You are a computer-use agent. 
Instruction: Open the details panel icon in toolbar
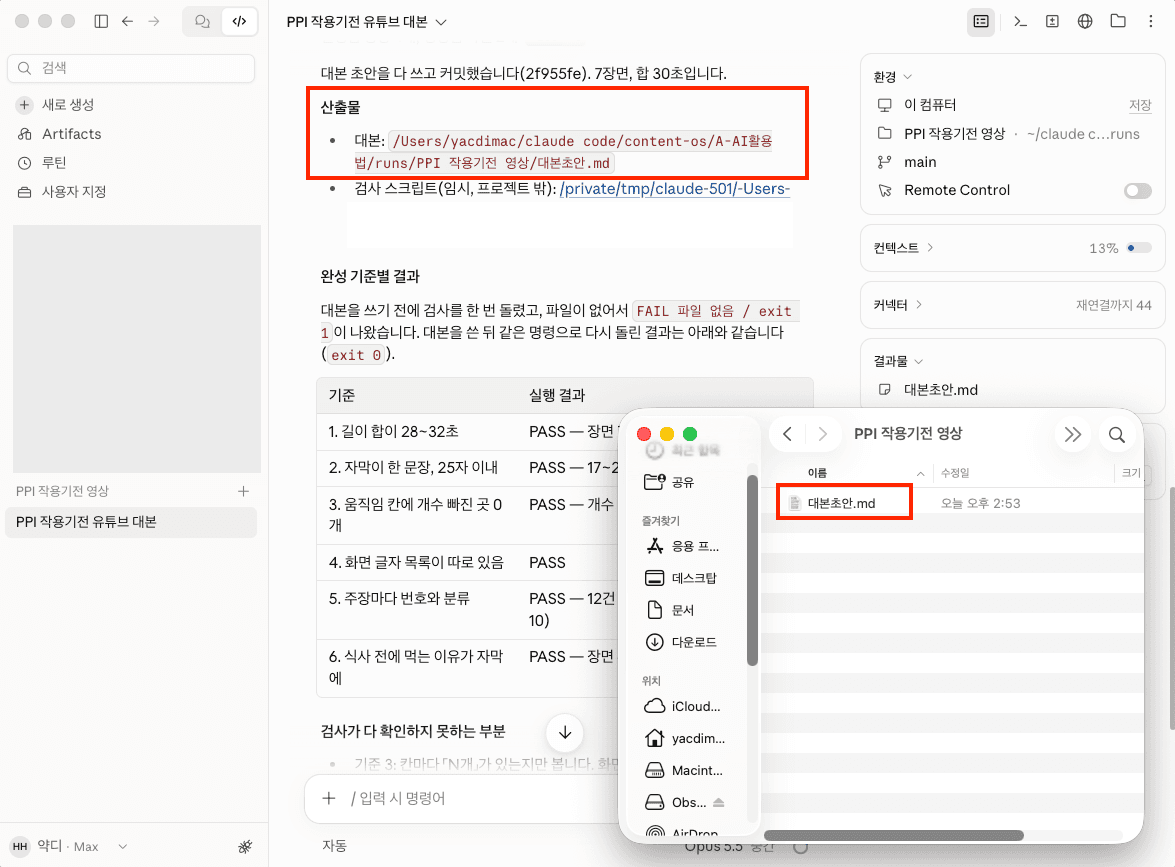pyautogui.click(x=981, y=22)
